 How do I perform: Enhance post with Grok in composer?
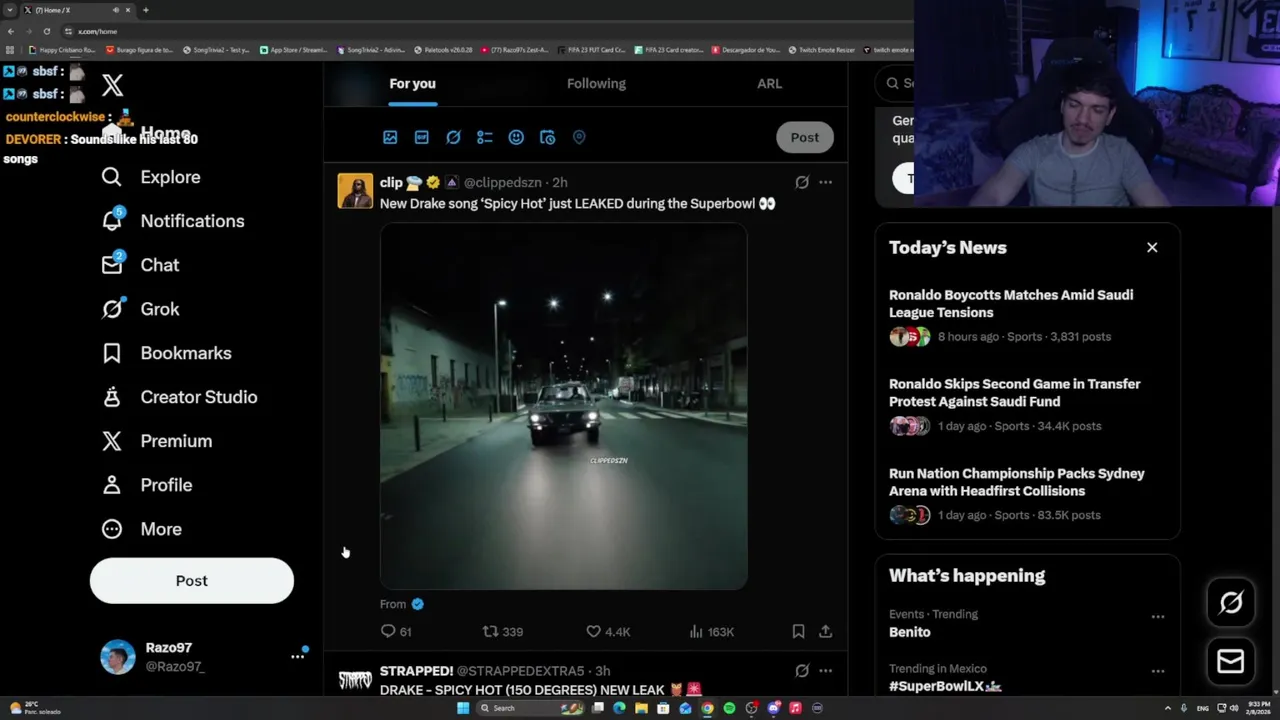[453, 137]
